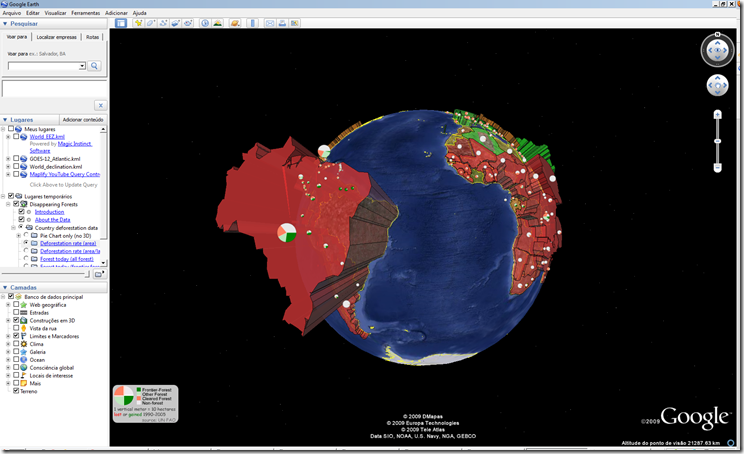Viewport: 744px width, 454px height.
Task: Click the email envelope toolbar icon
Action: [270, 23]
